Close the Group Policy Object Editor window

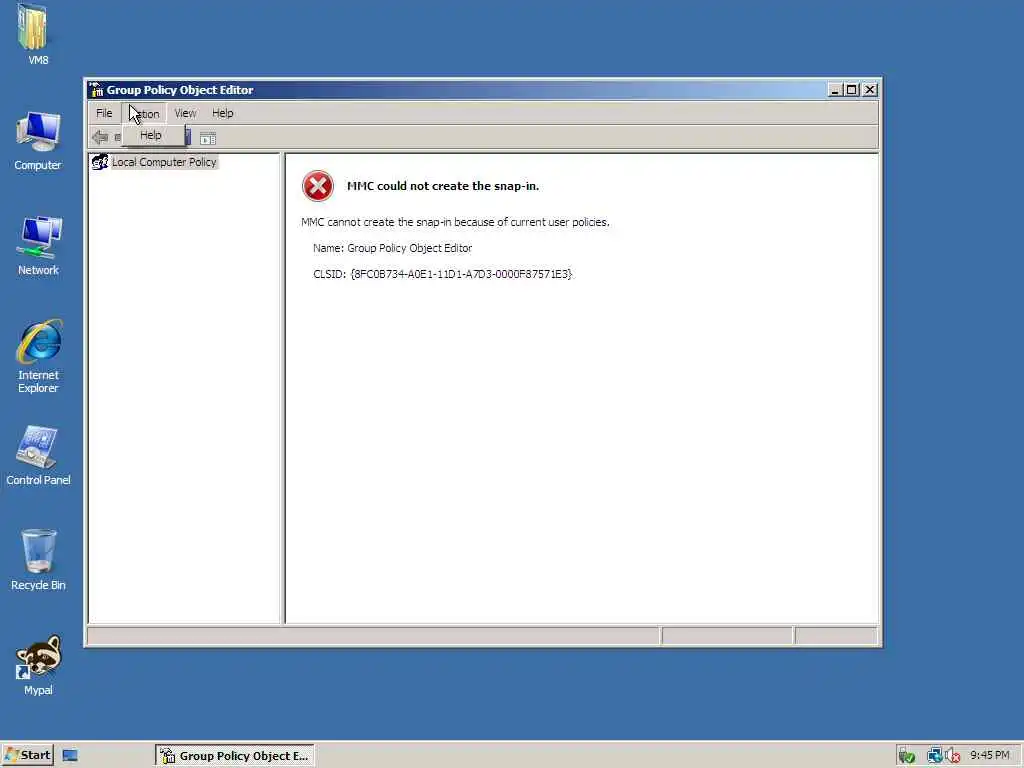coord(870,89)
